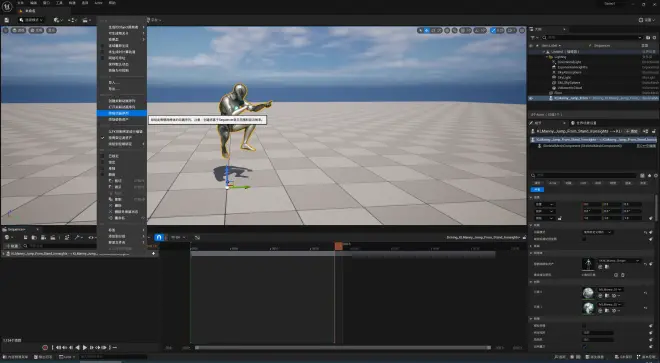Play the sequence forward
This screenshot has height=363, width=660.
pyautogui.click(x=85, y=347)
